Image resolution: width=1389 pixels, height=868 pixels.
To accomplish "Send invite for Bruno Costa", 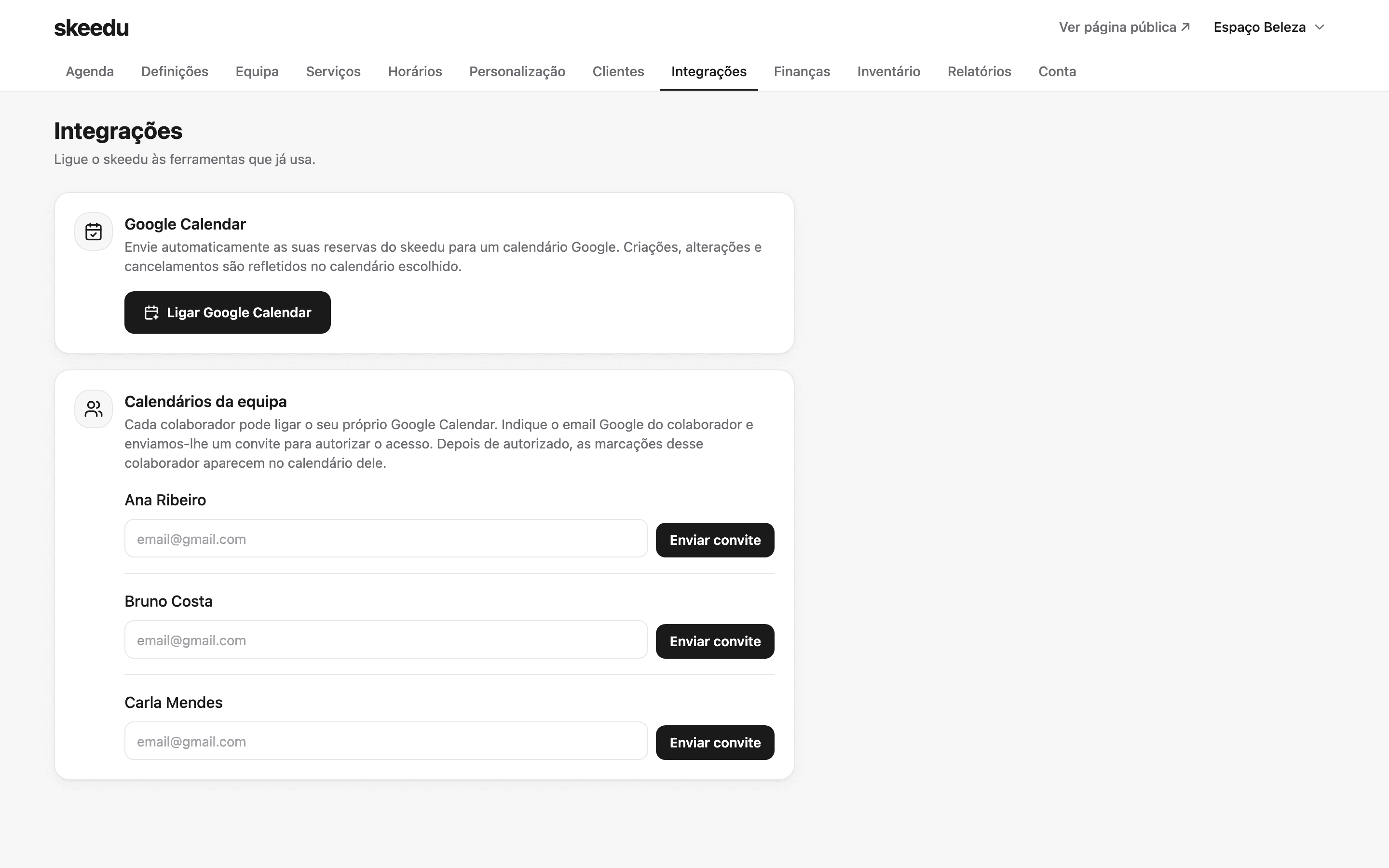I will point(715,641).
